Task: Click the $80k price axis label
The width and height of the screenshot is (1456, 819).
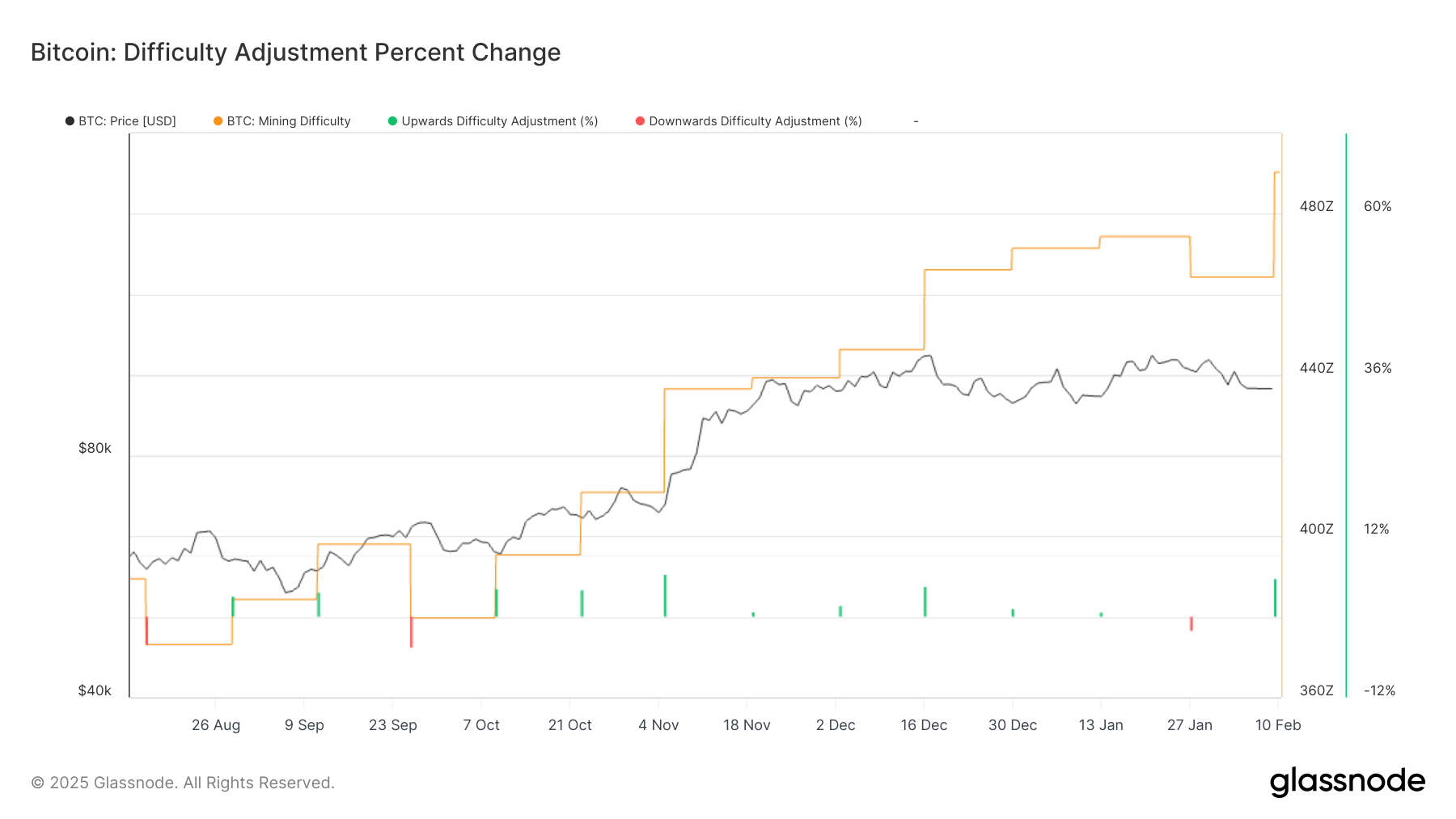Action: pyautogui.click(x=95, y=448)
